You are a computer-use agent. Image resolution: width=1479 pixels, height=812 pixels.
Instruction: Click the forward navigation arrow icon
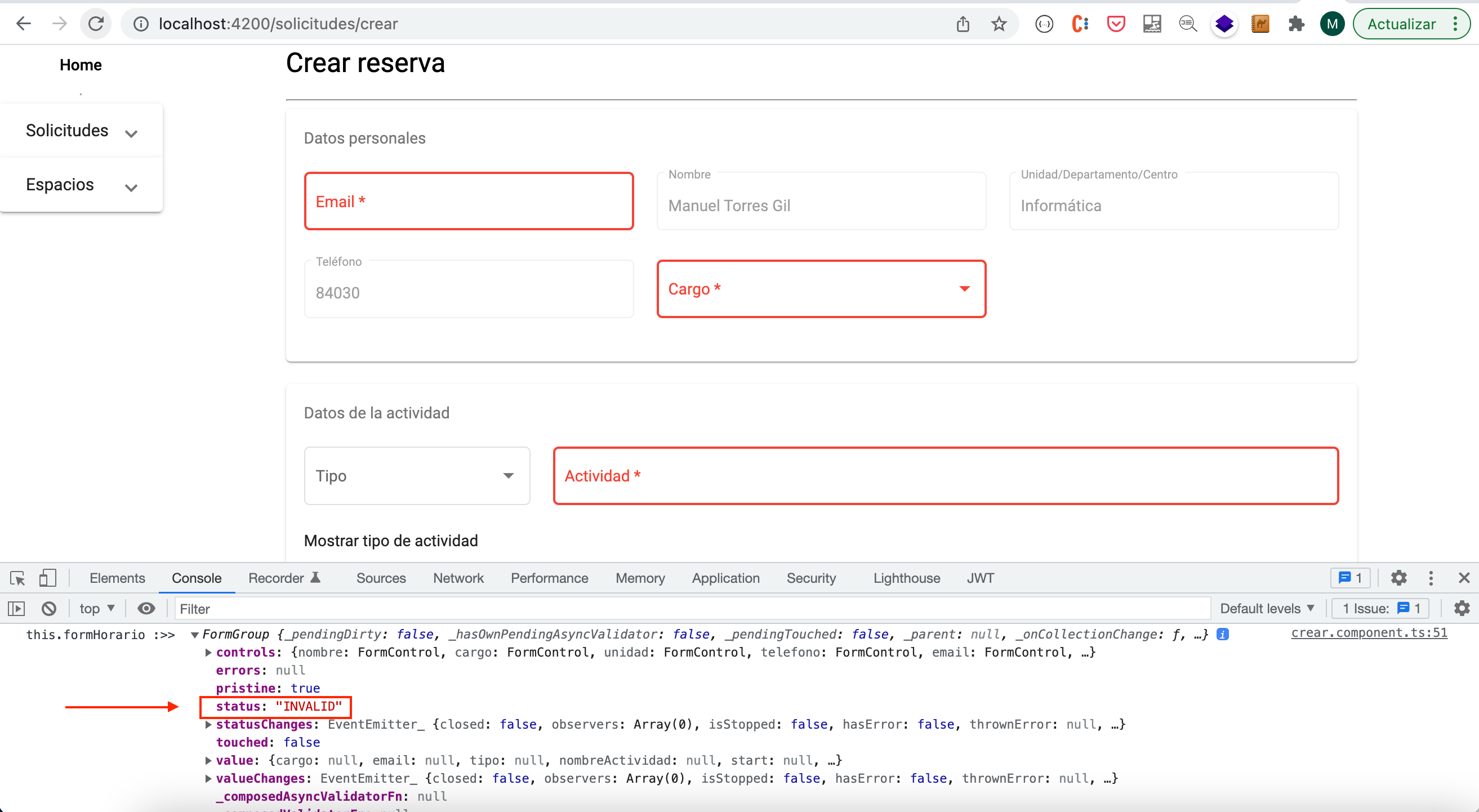click(x=60, y=23)
